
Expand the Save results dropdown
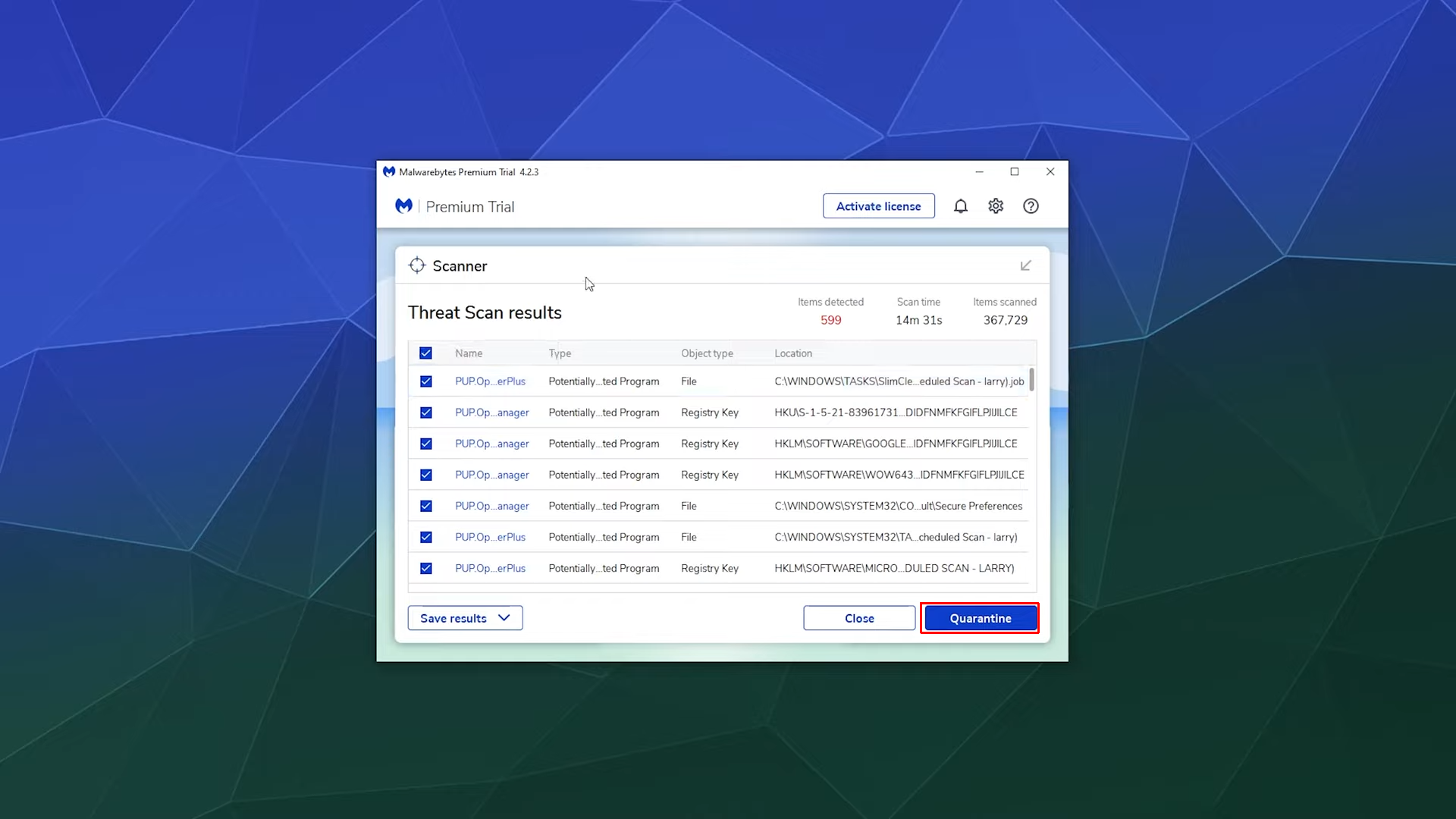point(465,618)
